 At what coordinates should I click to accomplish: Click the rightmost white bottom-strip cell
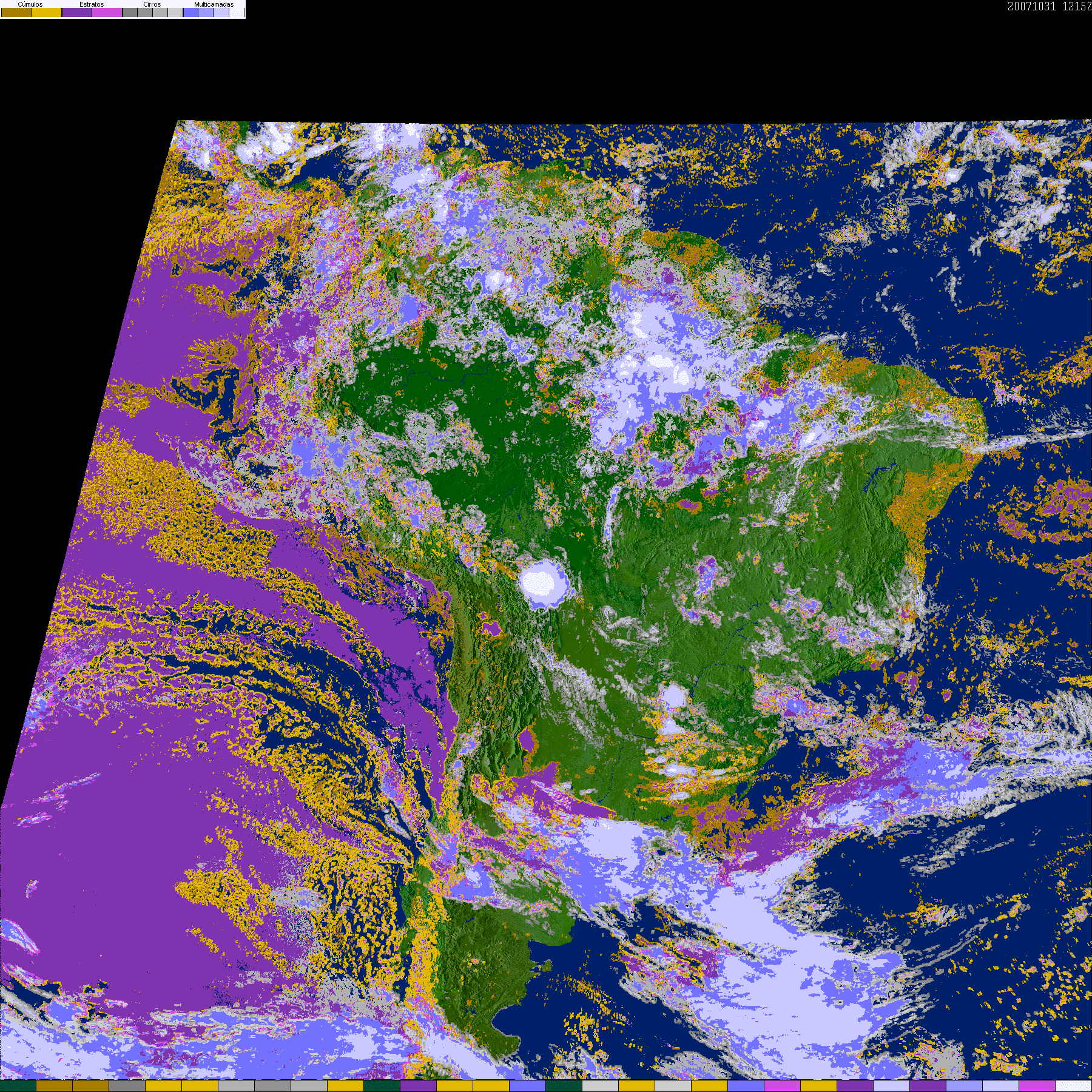coord(1073,1086)
